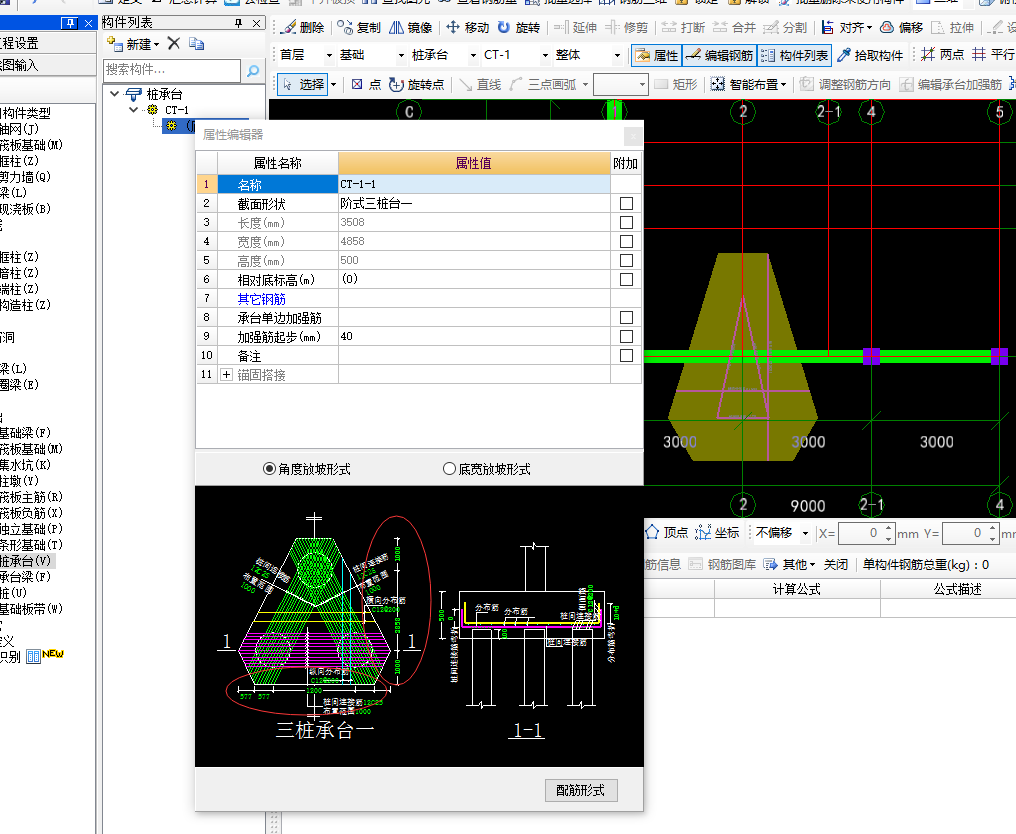Select 独立基础(P) in the component type list
The height and width of the screenshot is (834, 1016).
[x=31, y=529]
